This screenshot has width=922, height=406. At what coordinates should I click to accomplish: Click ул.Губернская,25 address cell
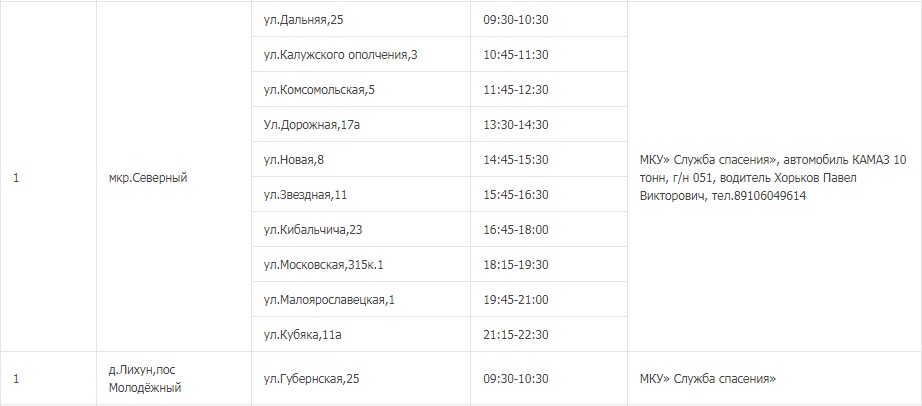point(310,379)
